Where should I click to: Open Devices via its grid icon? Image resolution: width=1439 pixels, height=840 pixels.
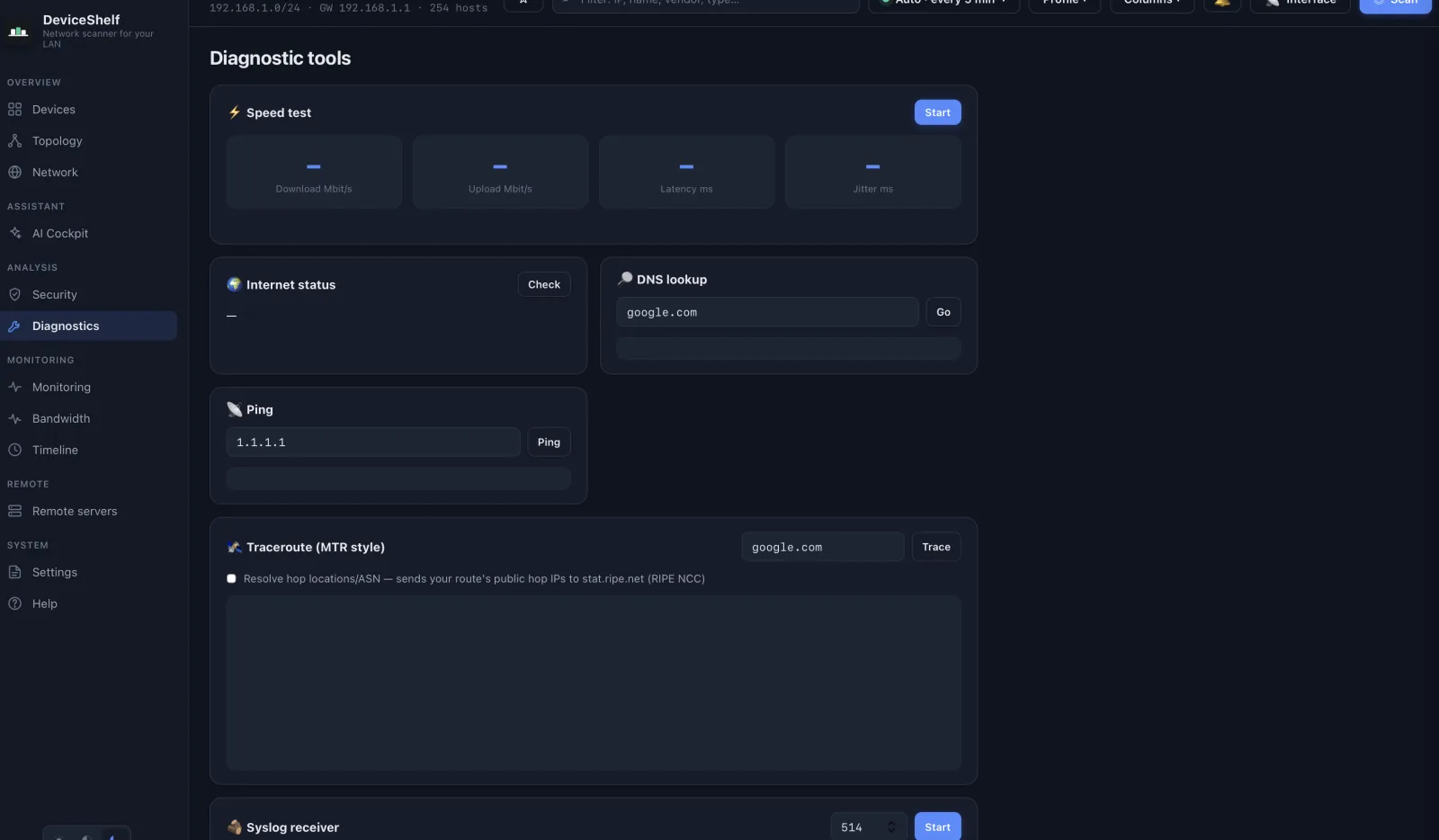(x=14, y=110)
